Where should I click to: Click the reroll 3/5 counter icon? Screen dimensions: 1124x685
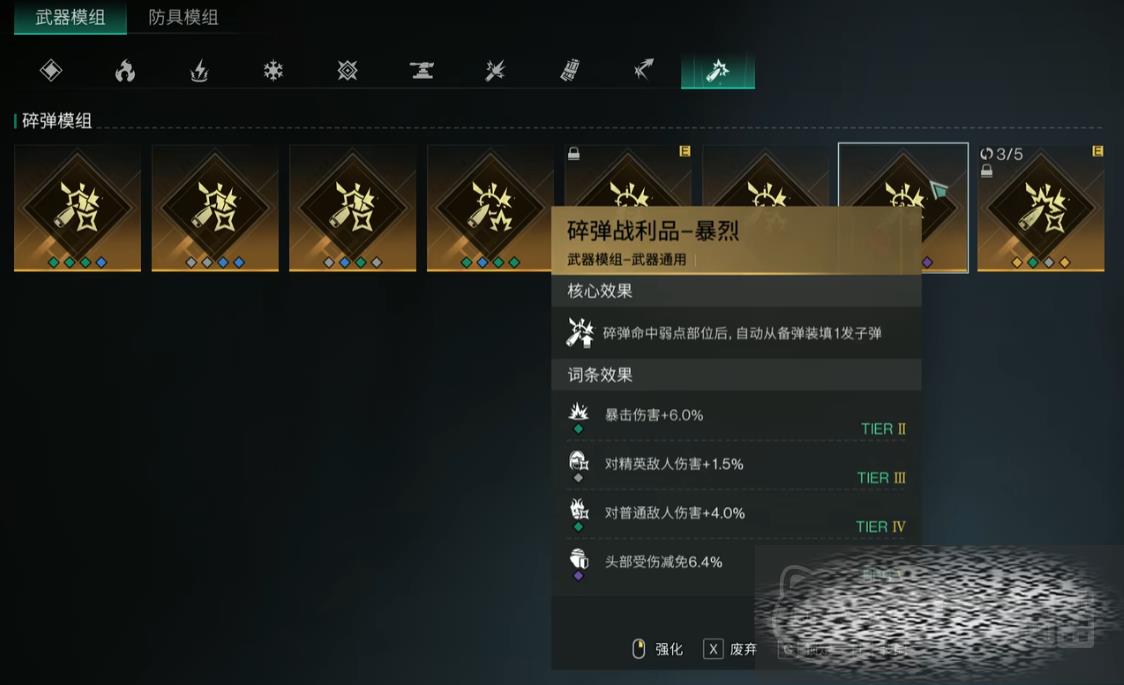[x=986, y=153]
